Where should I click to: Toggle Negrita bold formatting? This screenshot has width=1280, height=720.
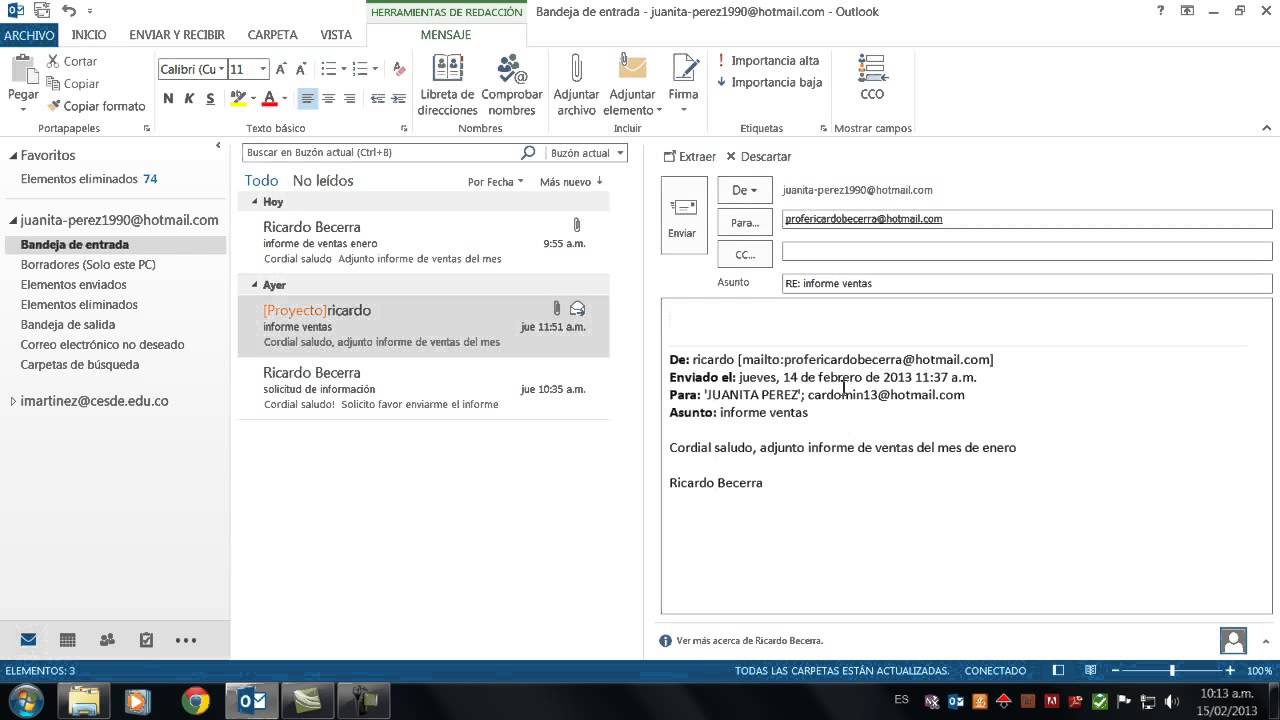tap(168, 98)
